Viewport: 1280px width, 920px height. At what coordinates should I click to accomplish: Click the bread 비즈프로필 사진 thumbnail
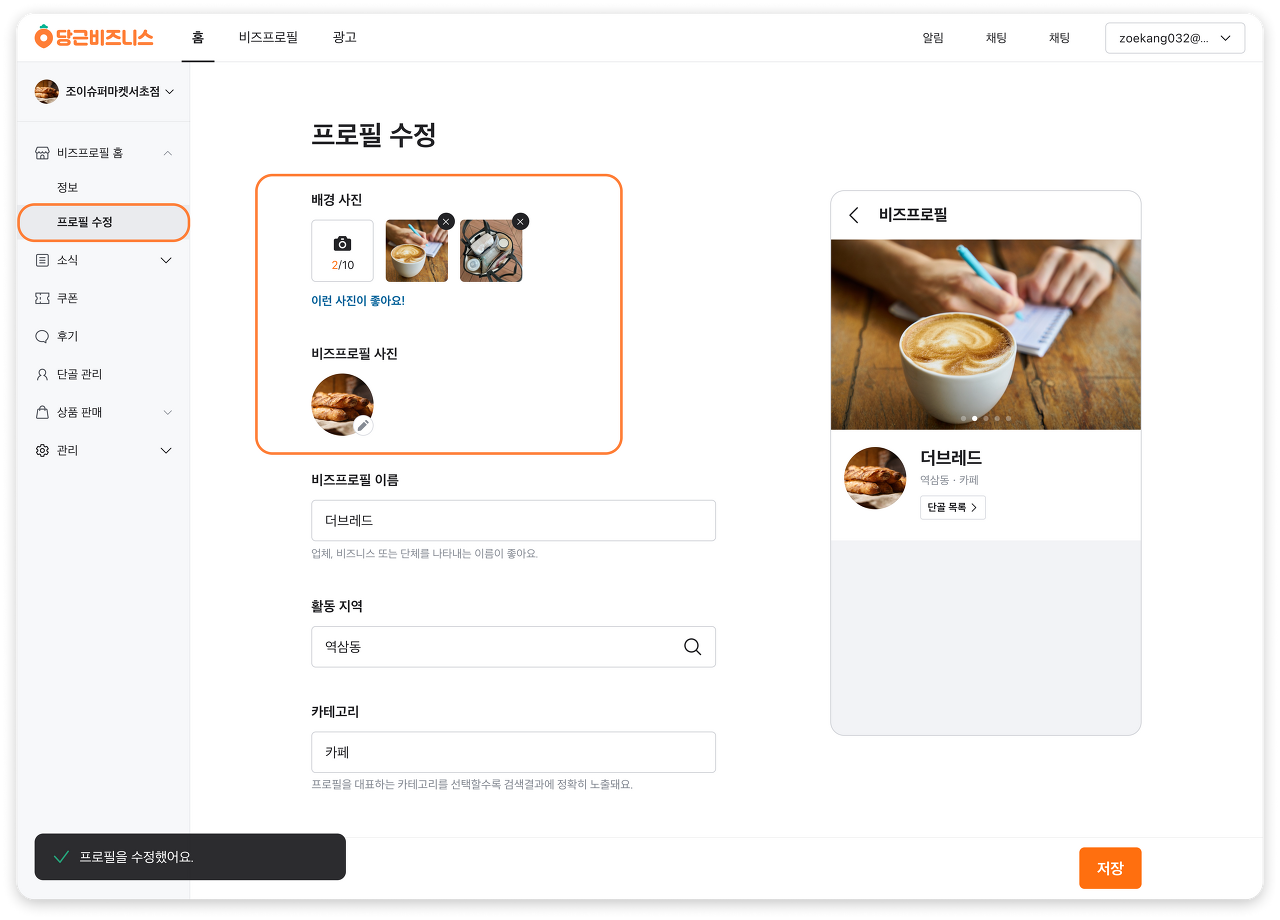click(x=342, y=404)
